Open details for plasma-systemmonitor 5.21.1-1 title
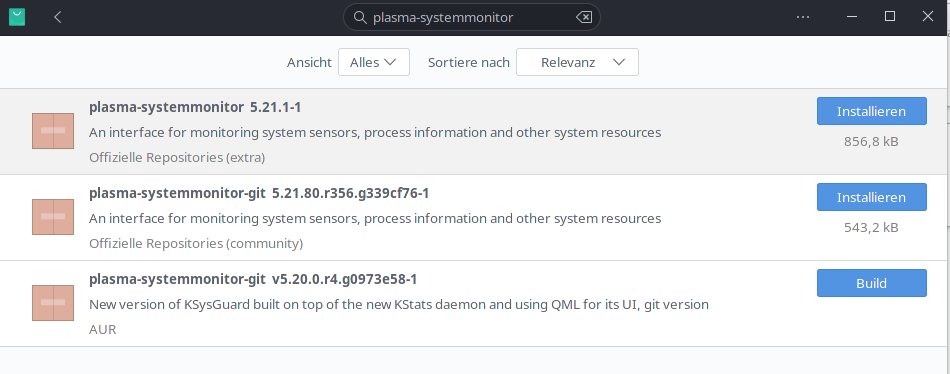 click(x=195, y=107)
